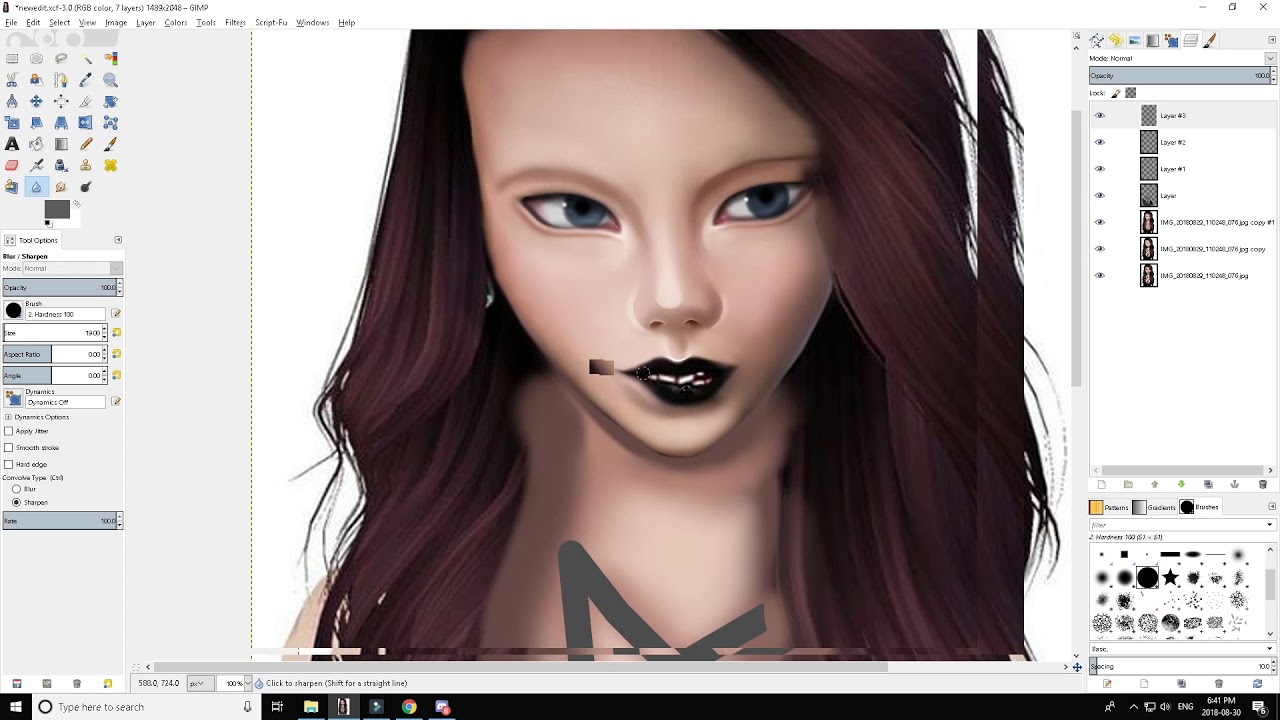This screenshot has width=1280, height=720.
Task: Select the Eraser tool
Action: click(x=12, y=165)
